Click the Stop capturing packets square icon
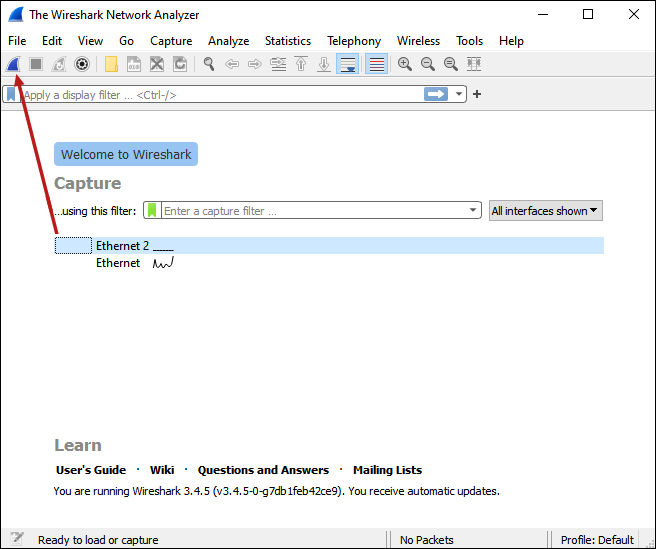Viewport: 656px width, 549px height. [x=36, y=64]
